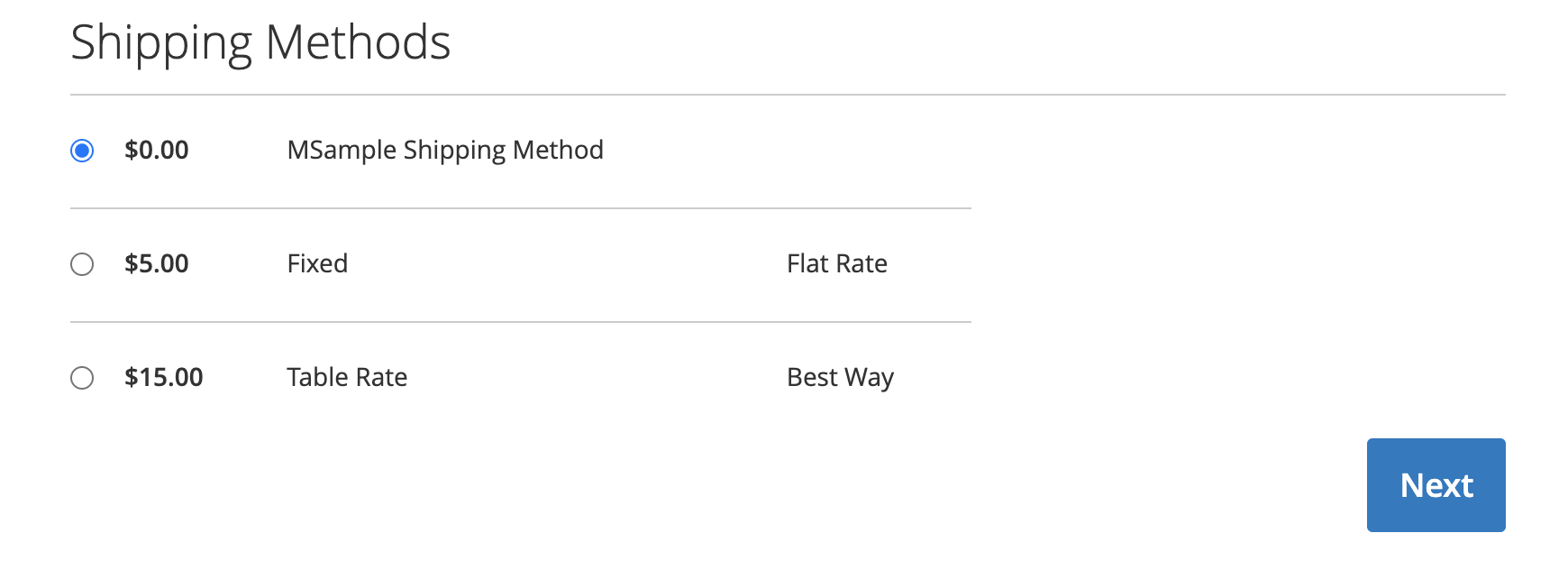This screenshot has width=1568, height=579.
Task: Choose the $5.00 Fixed radio button
Action: (82, 264)
